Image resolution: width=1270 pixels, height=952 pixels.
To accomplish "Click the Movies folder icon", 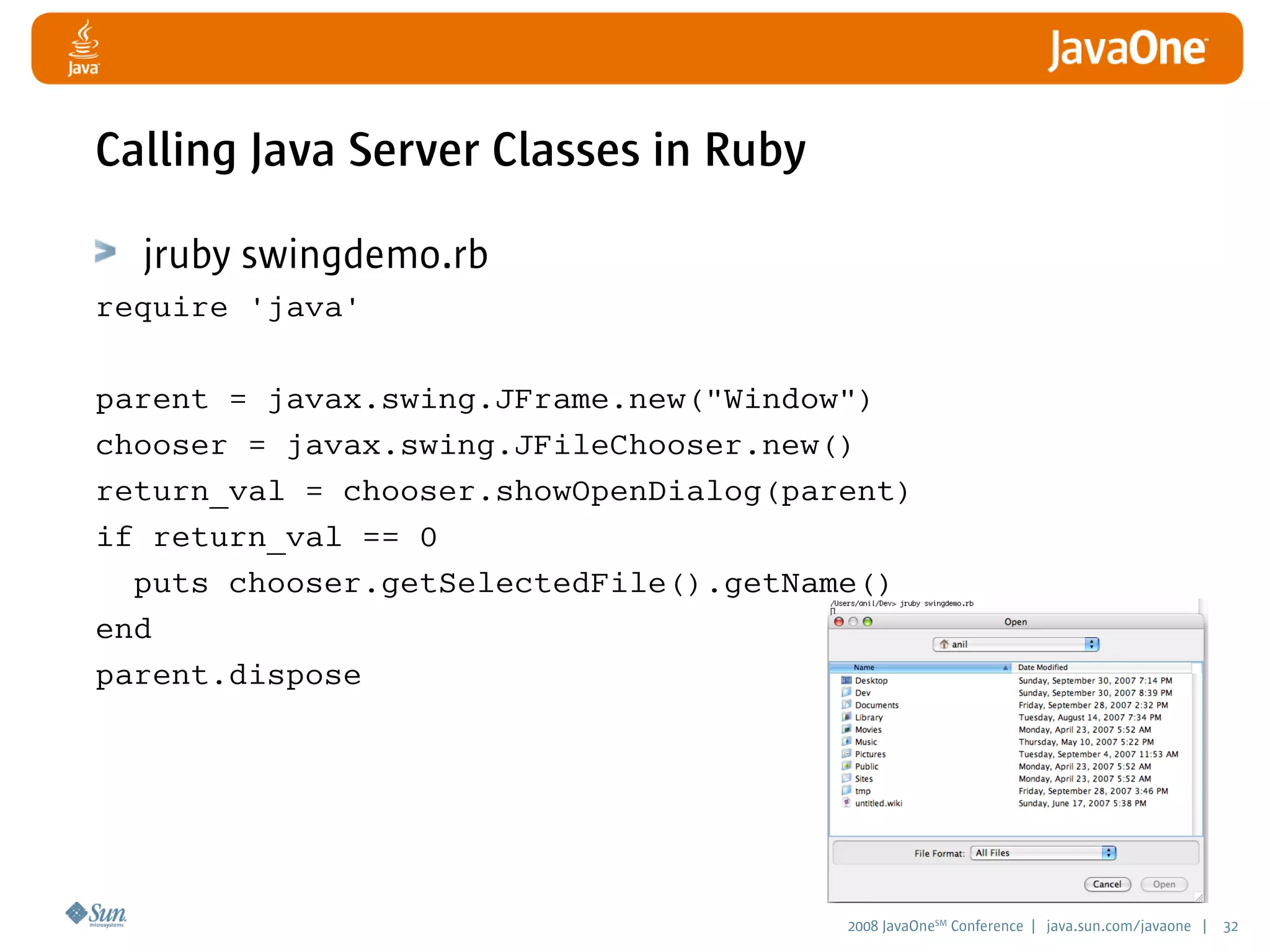I will point(846,729).
